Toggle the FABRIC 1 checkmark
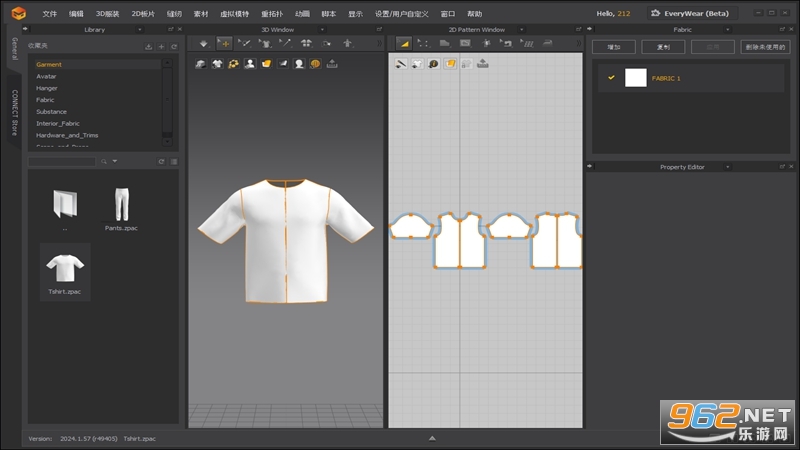Viewport: 800px width, 450px height. coord(611,78)
